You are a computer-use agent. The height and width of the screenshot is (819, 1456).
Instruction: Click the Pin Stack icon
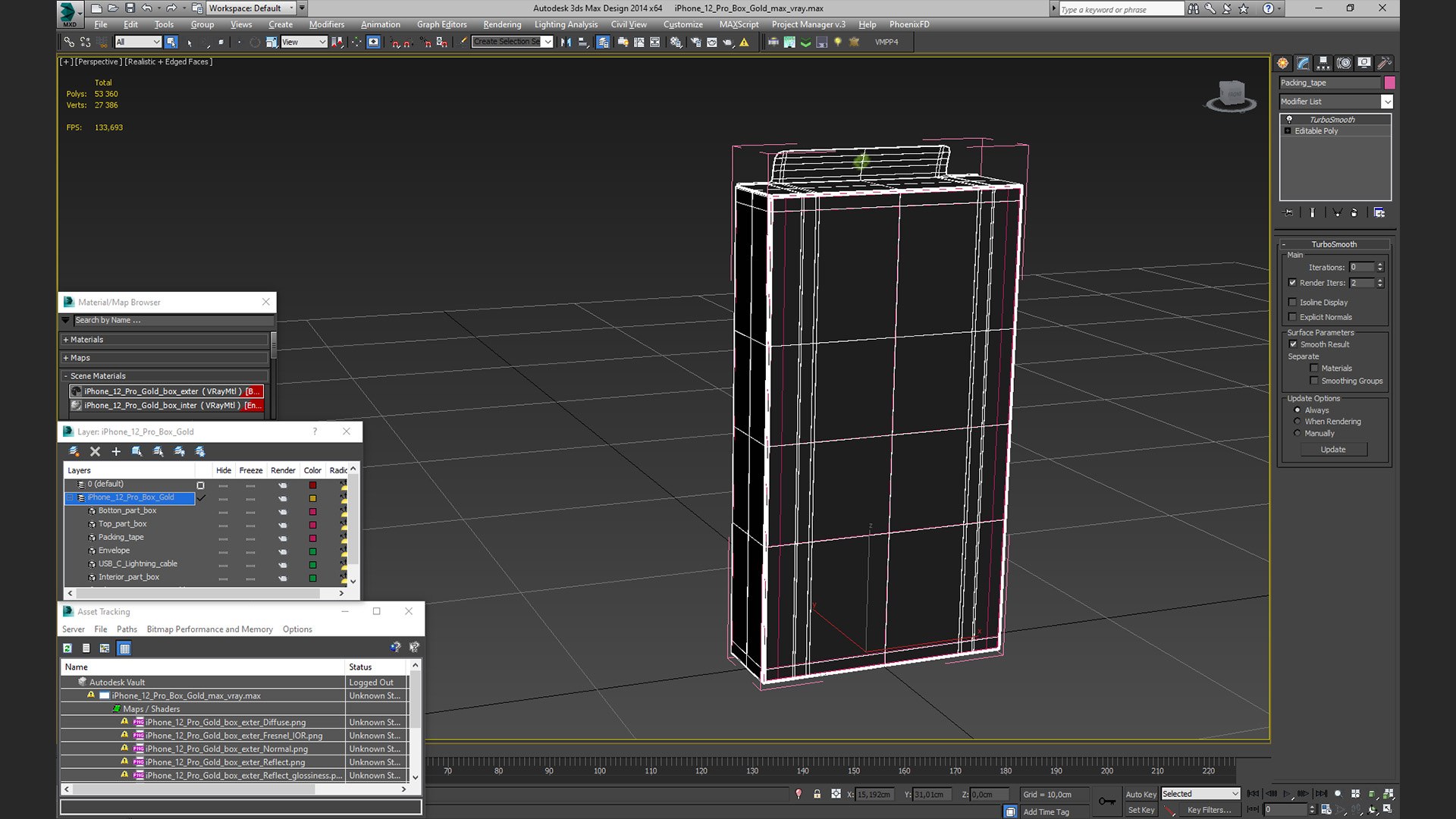coord(1288,213)
